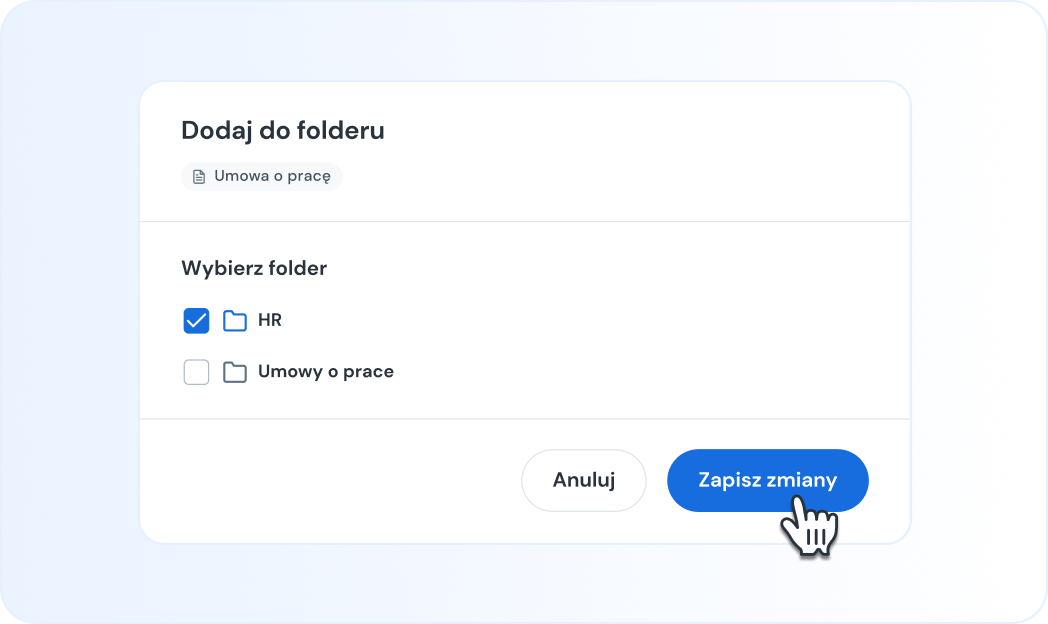Save changes with the blue button

(x=767, y=480)
